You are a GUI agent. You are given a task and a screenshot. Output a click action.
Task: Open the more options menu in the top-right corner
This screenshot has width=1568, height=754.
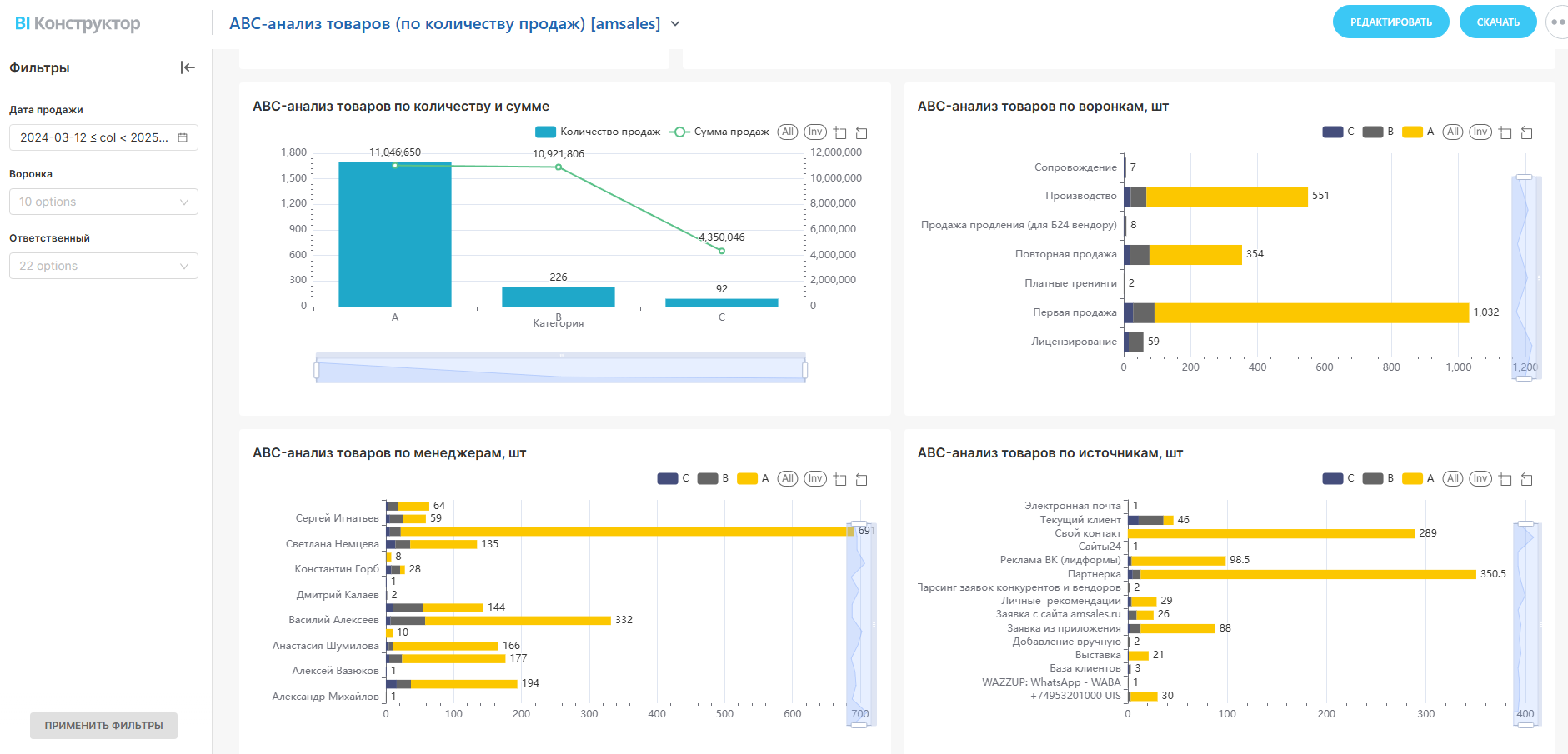pos(1555,22)
